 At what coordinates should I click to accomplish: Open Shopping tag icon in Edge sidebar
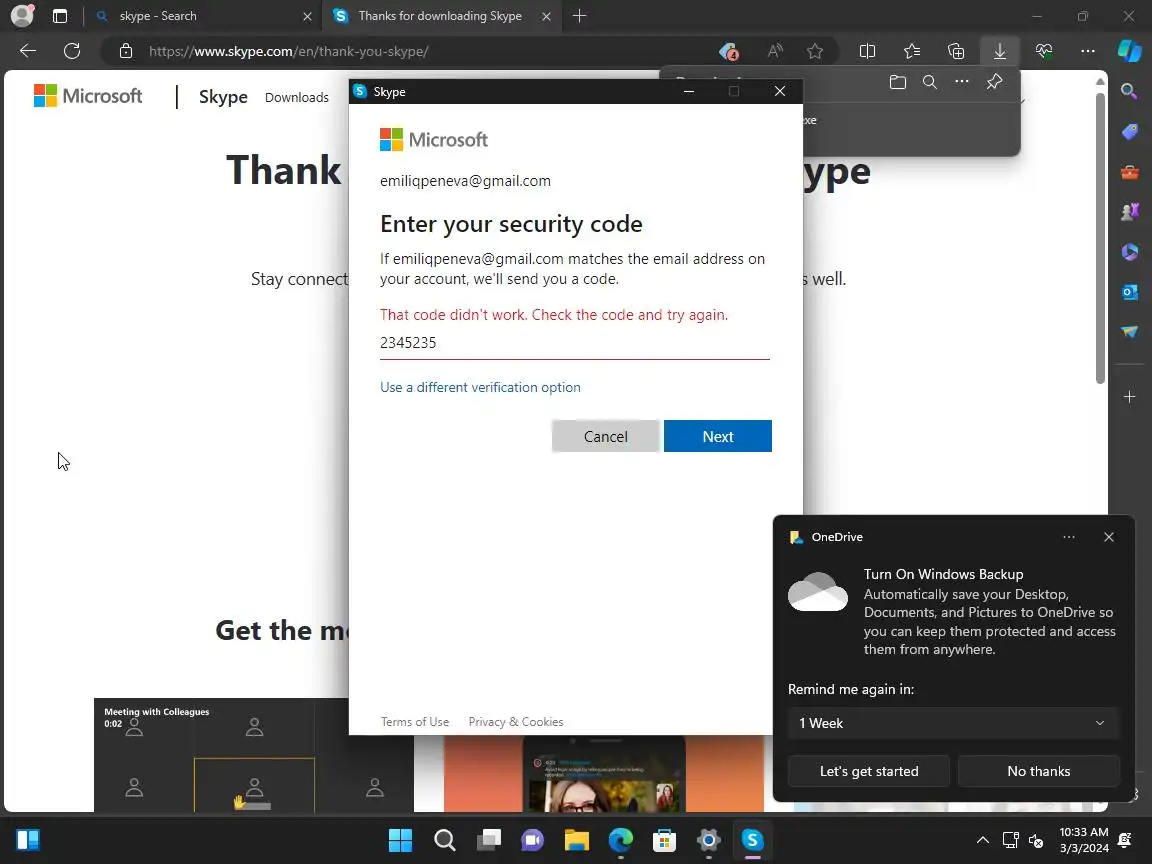(x=1129, y=132)
